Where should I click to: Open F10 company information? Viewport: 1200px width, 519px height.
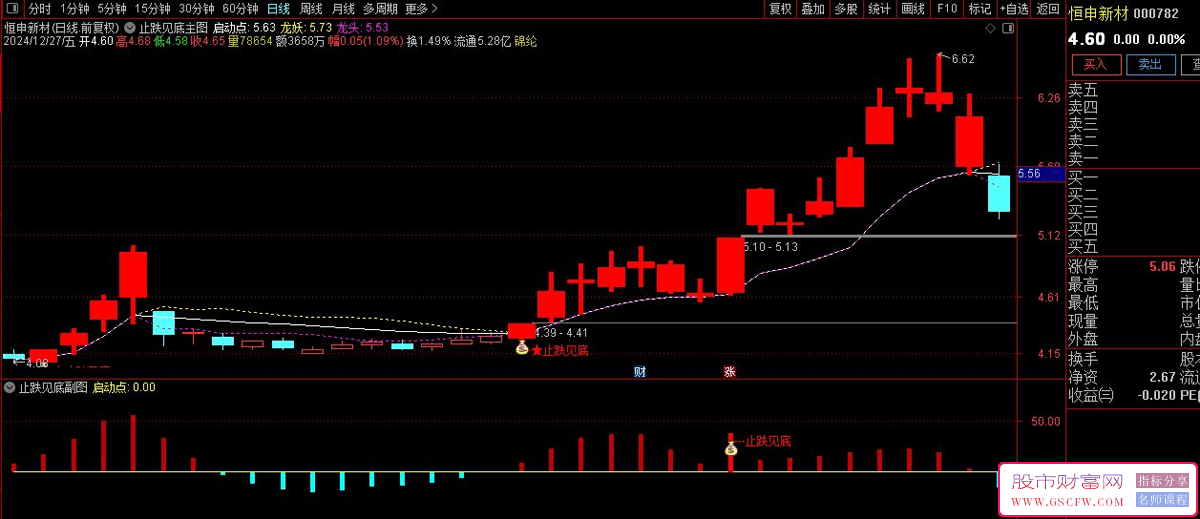[x=946, y=9]
